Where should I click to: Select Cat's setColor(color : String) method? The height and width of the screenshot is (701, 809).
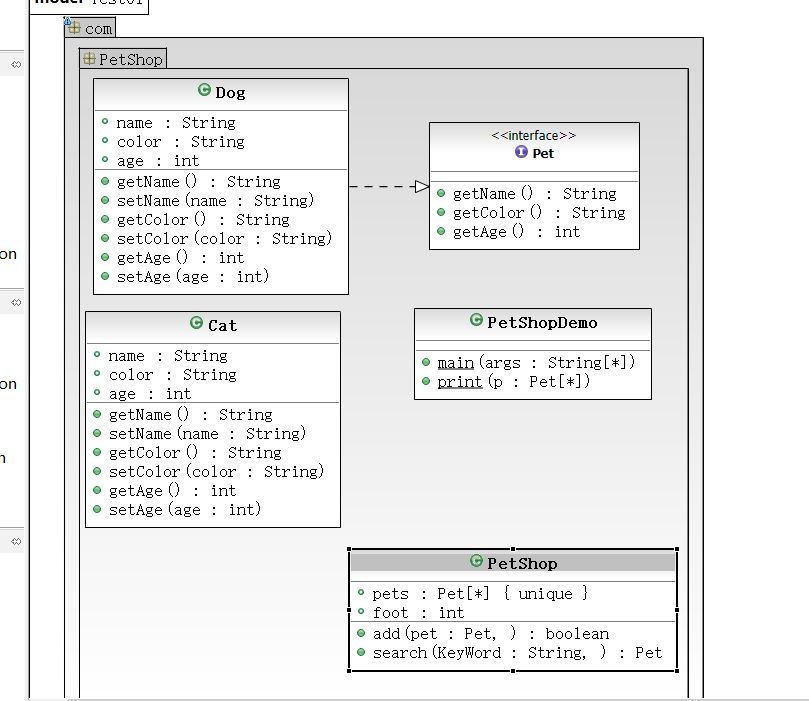pos(216,471)
